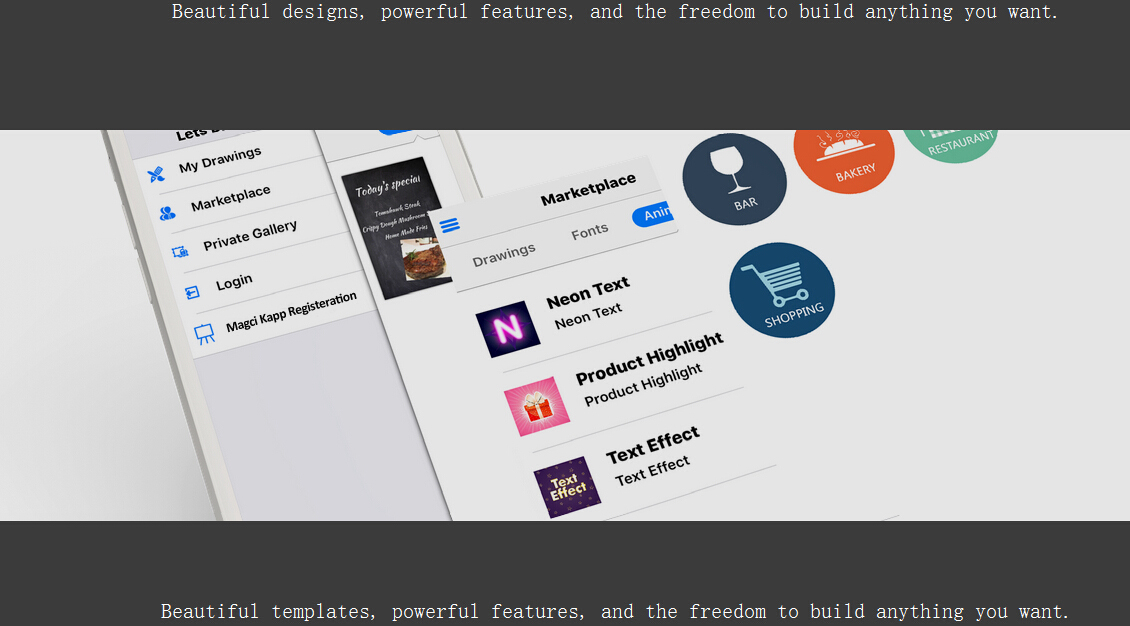The width and height of the screenshot is (1130, 626).
Task: Click the bold Product Highlight title
Action: (649, 358)
